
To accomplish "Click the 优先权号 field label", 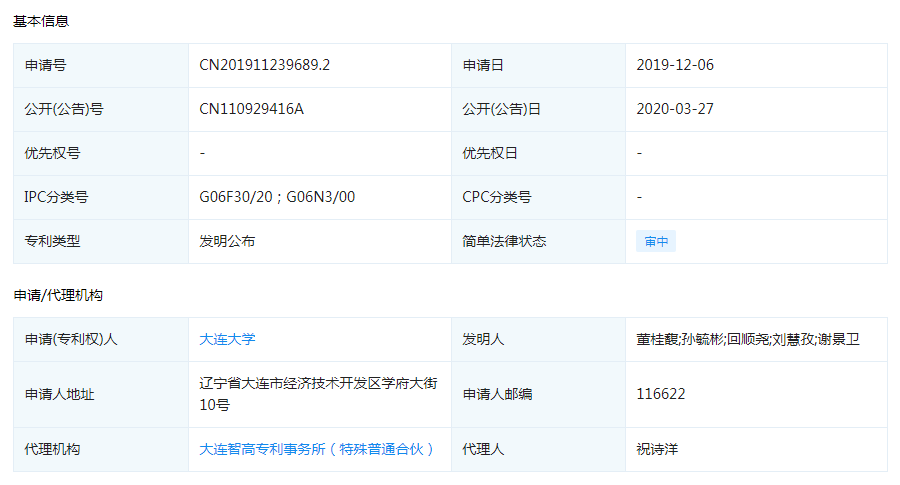I will (x=52, y=153).
